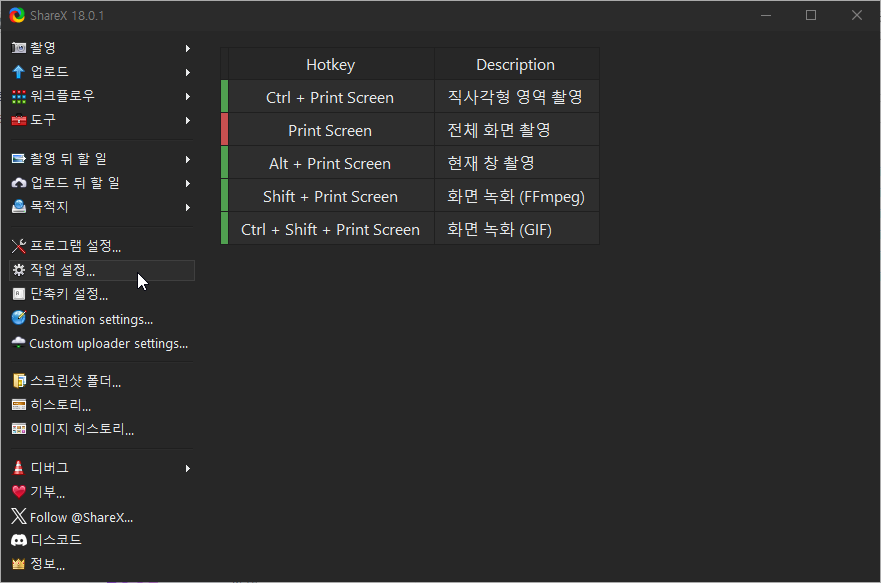
Task: Expand the 워크플로우 submenu arrow
Action: (188, 97)
